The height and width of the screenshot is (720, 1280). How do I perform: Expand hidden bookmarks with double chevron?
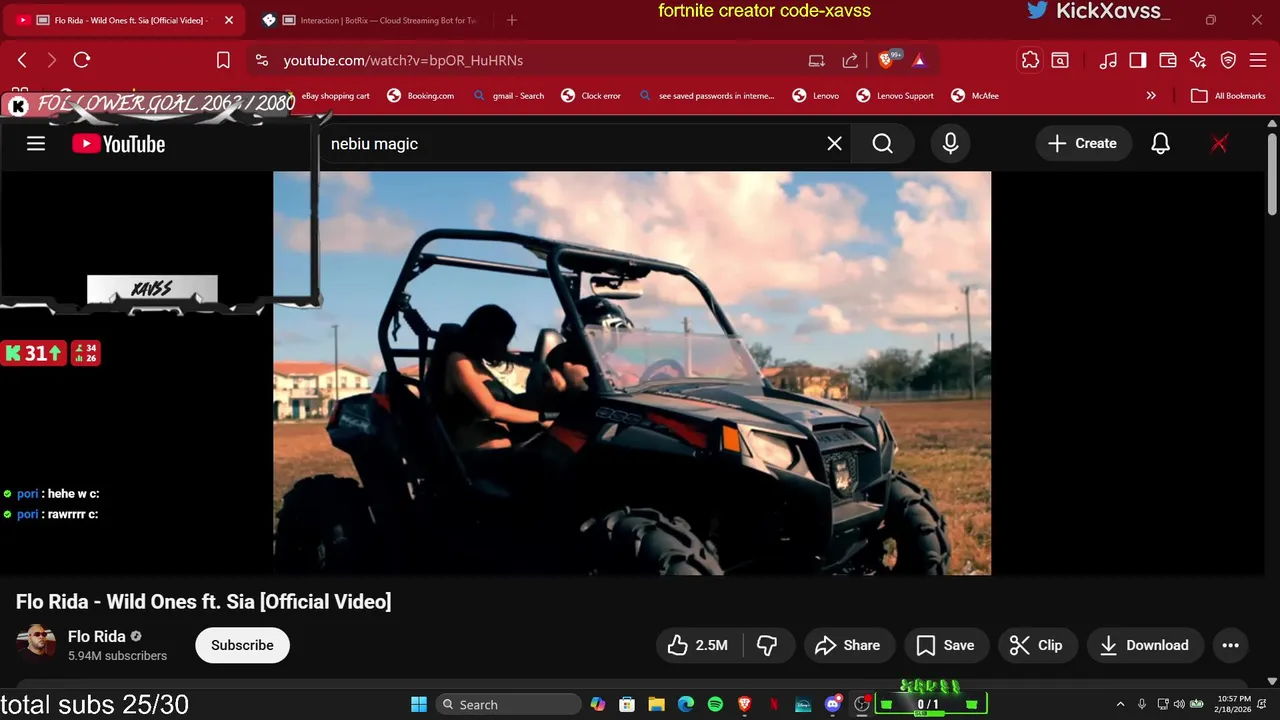1151,96
